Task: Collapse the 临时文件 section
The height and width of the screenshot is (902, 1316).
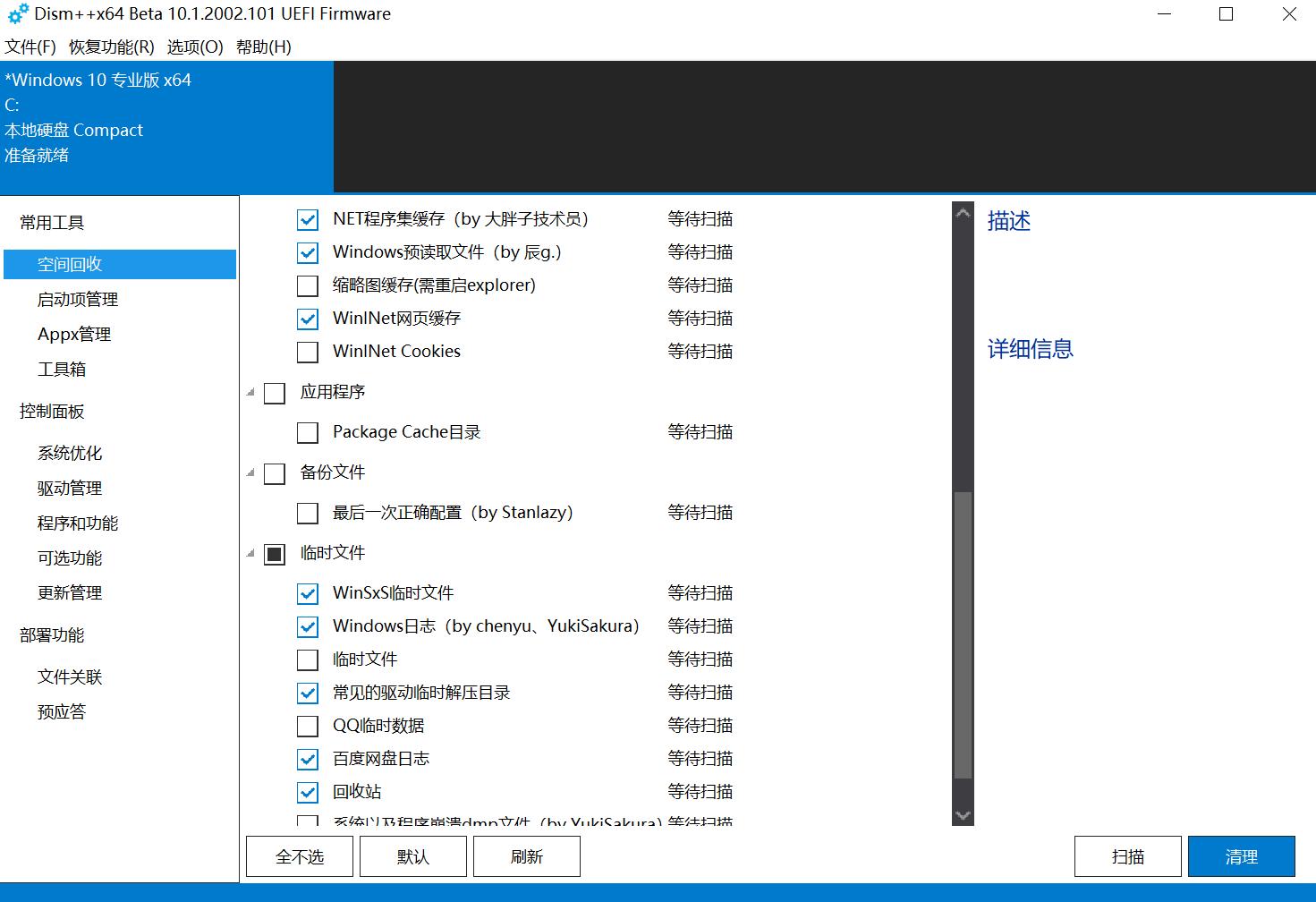Action: (x=250, y=553)
